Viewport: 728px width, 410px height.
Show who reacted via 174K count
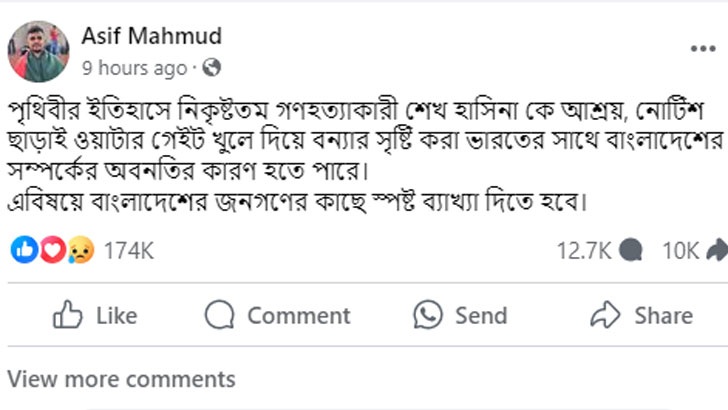tap(129, 251)
